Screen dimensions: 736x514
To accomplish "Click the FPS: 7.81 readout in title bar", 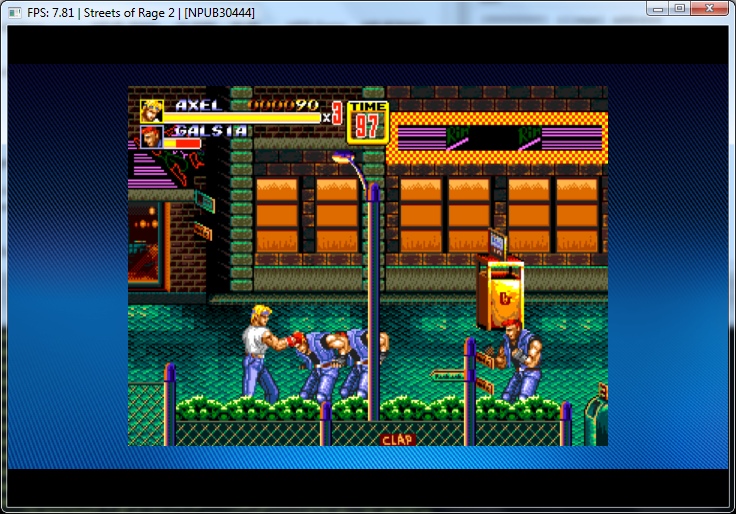I will (51, 13).
